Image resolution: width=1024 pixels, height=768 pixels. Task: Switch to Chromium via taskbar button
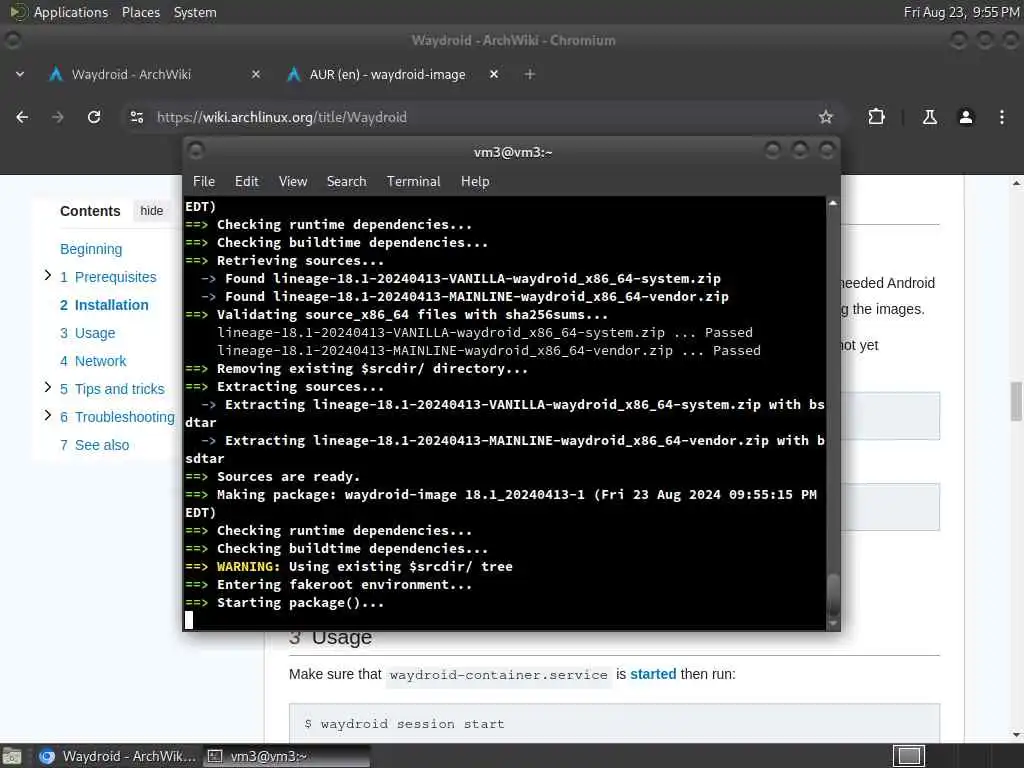118,756
